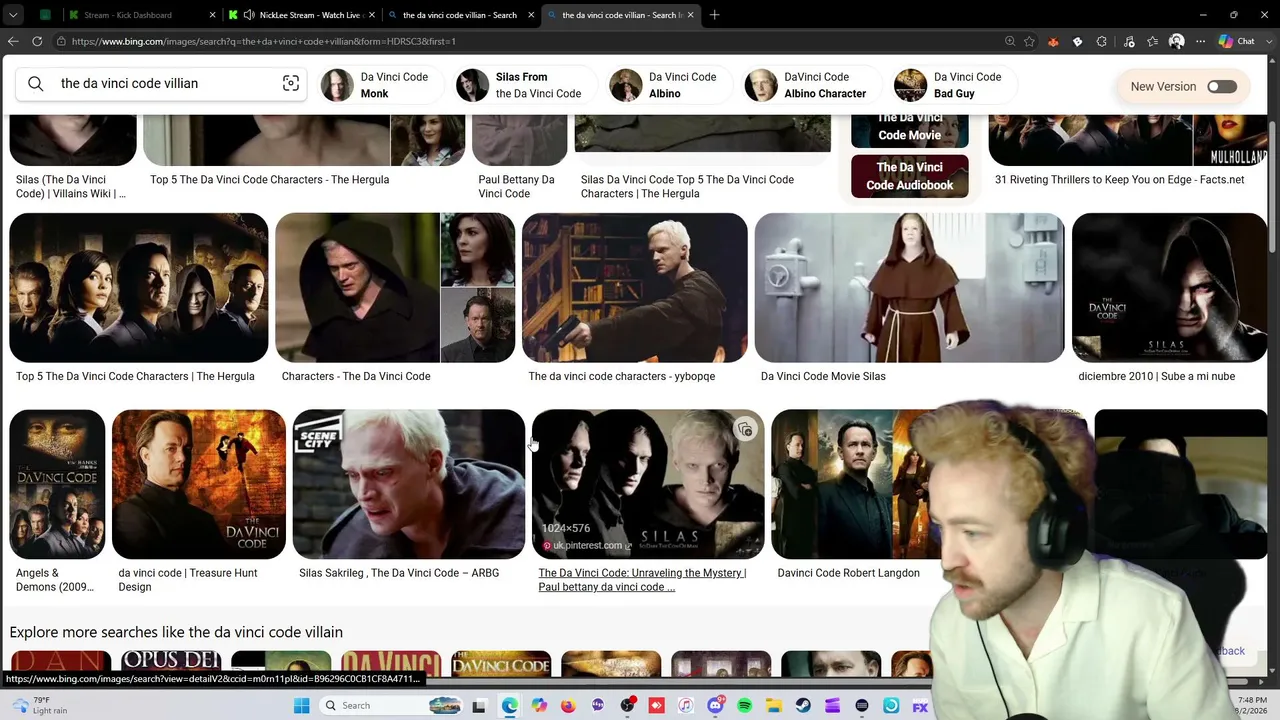Open the Pinterest Silas 1024x576 thumbnail
Image resolution: width=1280 pixels, height=720 pixels.
point(648,484)
